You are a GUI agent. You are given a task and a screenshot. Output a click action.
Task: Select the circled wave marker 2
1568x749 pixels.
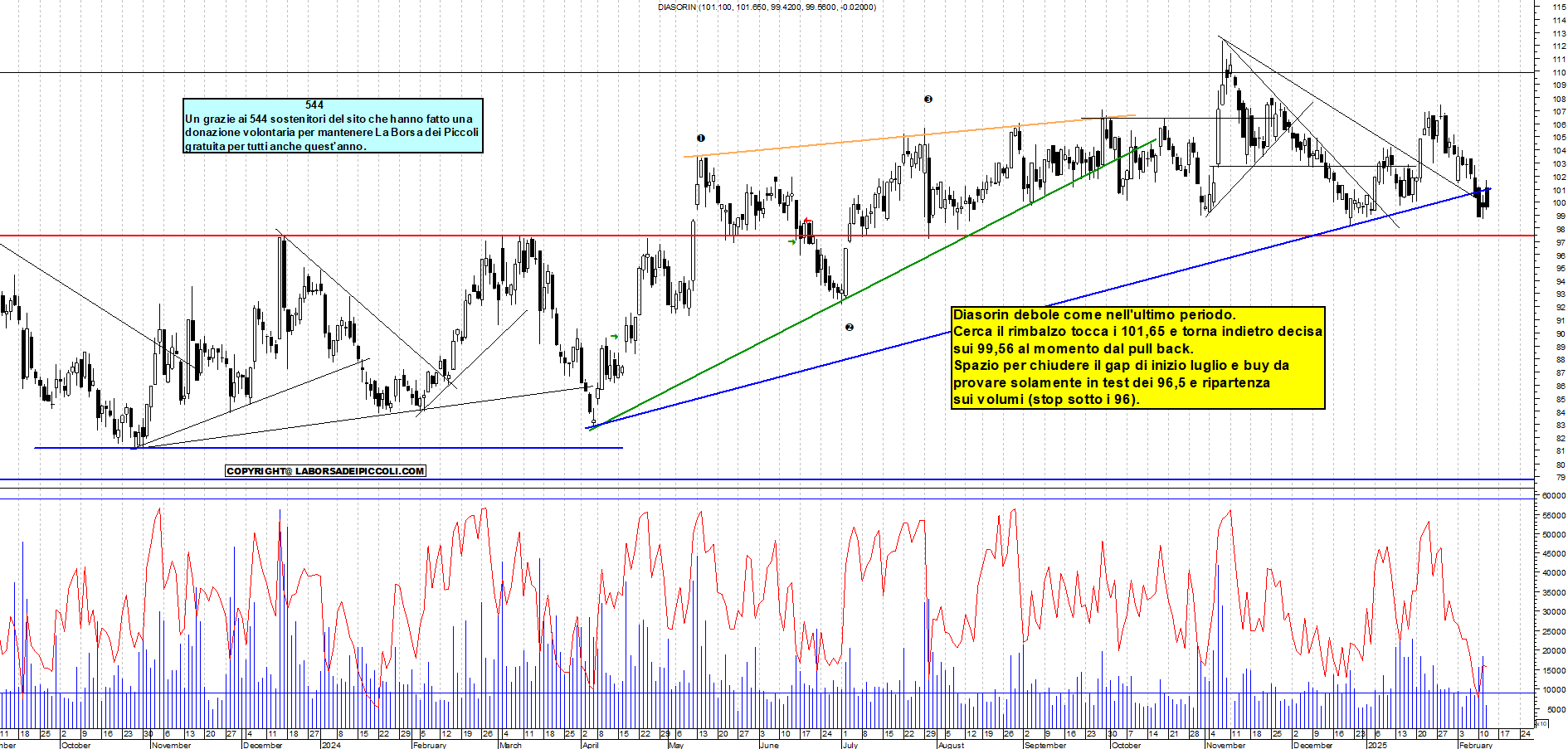click(849, 327)
